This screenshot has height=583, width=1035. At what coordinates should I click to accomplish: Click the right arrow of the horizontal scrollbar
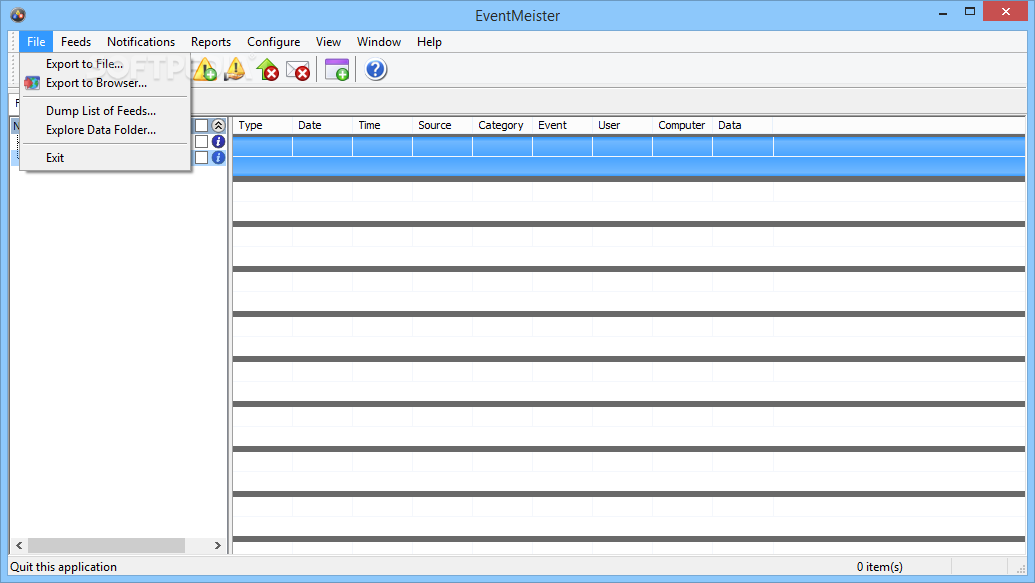click(x=217, y=545)
